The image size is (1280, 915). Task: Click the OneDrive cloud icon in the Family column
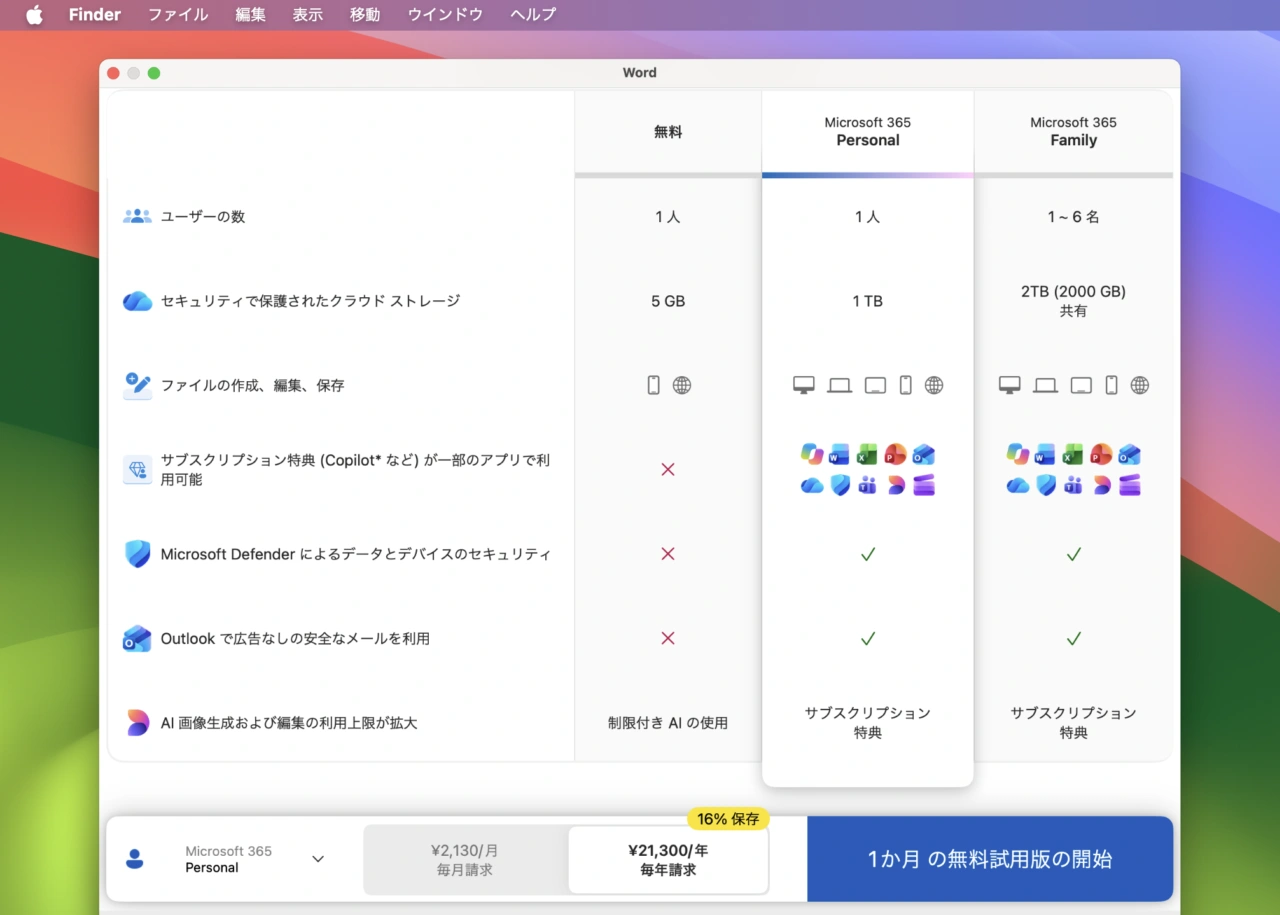pyautogui.click(x=1018, y=485)
